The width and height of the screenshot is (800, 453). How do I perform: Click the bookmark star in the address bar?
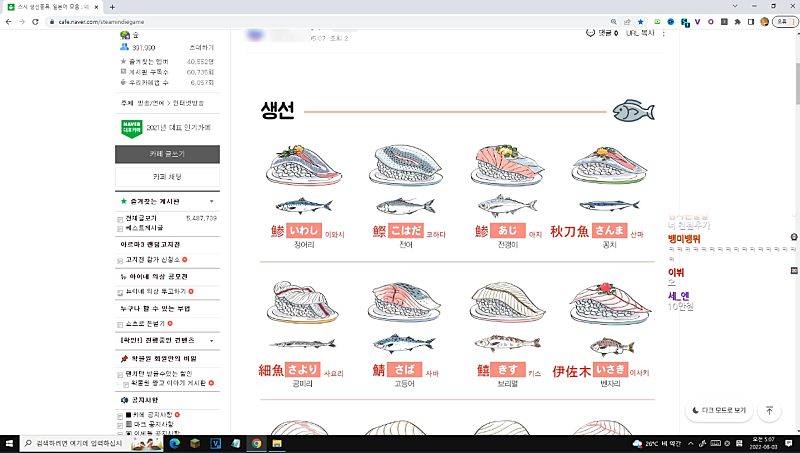(640, 20)
